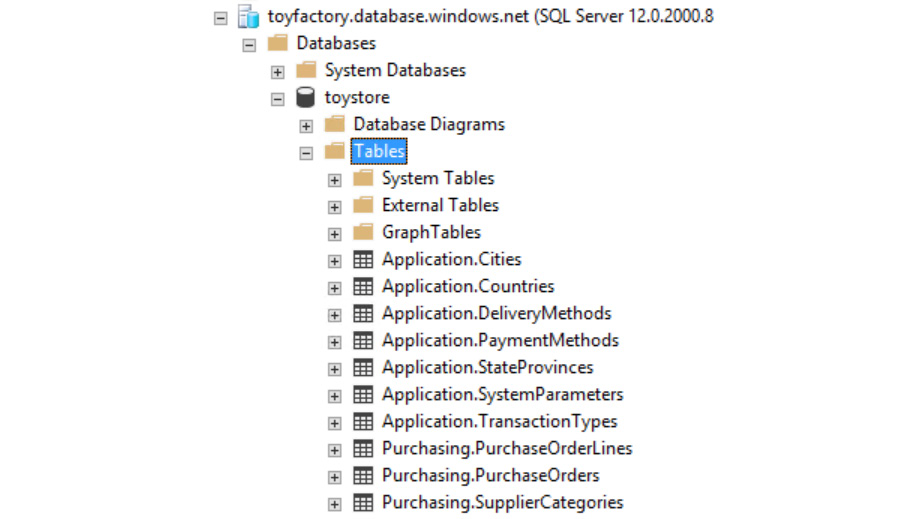
Task: Click the Database Diagrams folder icon
Action: click(335, 125)
